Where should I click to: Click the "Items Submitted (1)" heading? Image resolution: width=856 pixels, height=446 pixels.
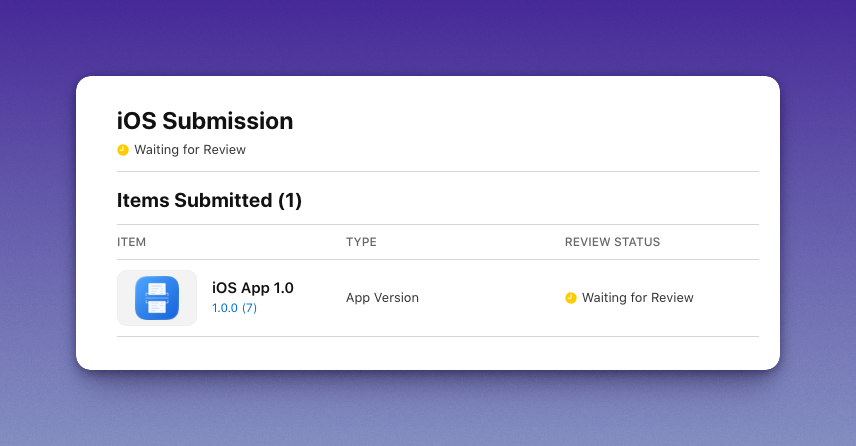pyautogui.click(x=209, y=200)
